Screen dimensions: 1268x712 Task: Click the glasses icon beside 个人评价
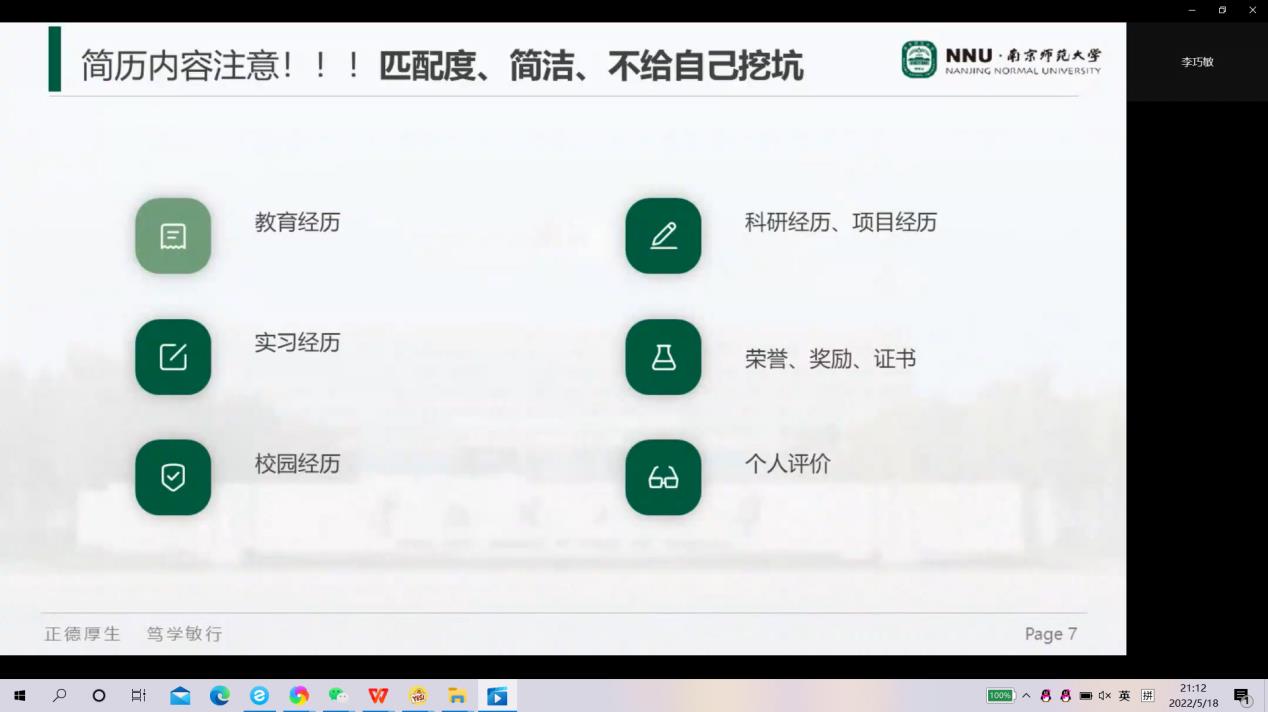pyautogui.click(x=663, y=478)
